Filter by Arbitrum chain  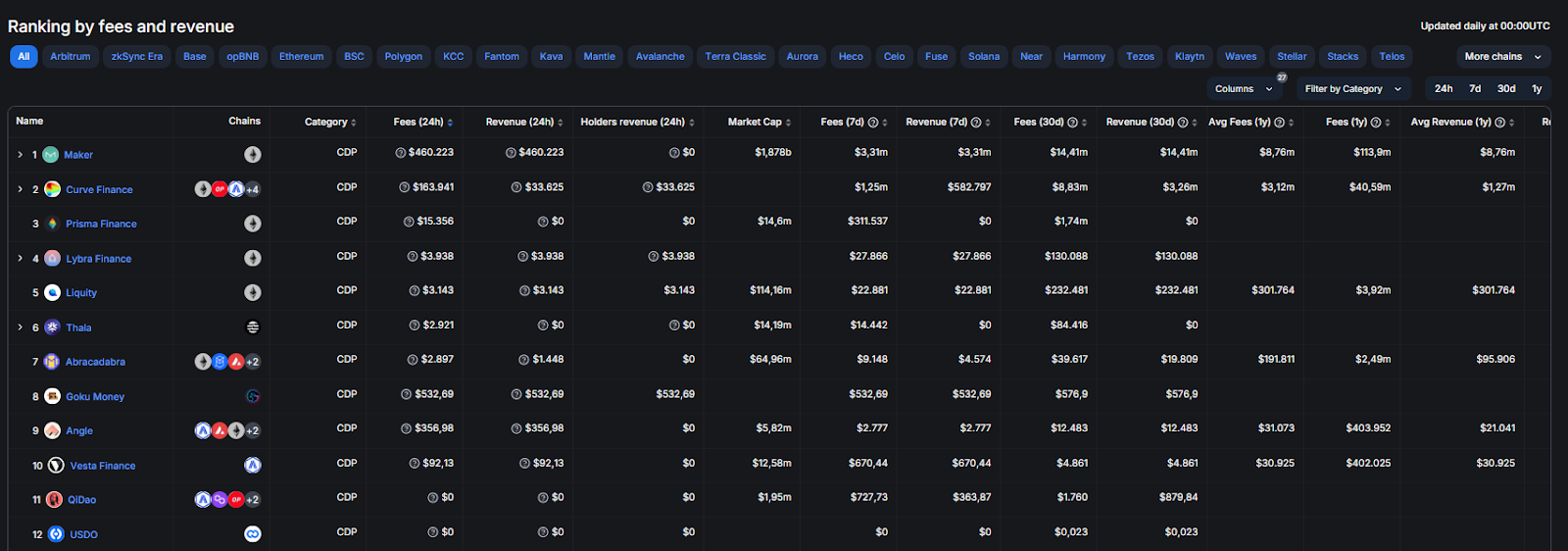tap(71, 57)
